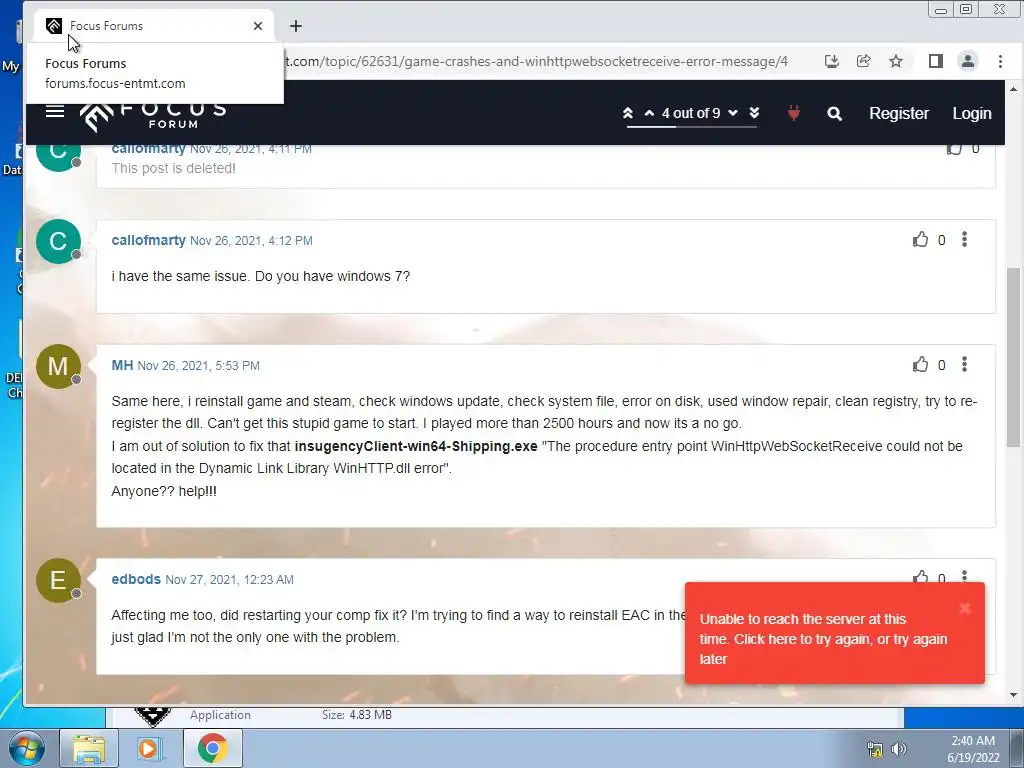Click bold 'insugencyClient-win64-Shipping.exe' text
Viewport: 1024px width, 768px height.
click(x=416, y=446)
